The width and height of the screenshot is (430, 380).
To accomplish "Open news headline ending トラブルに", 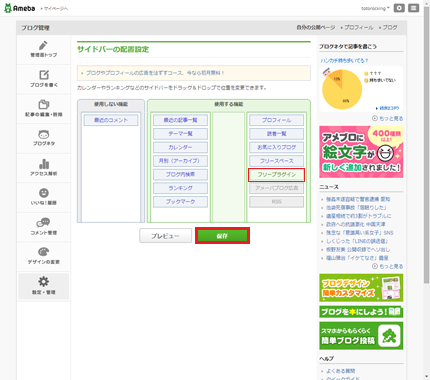I will tap(358, 216).
